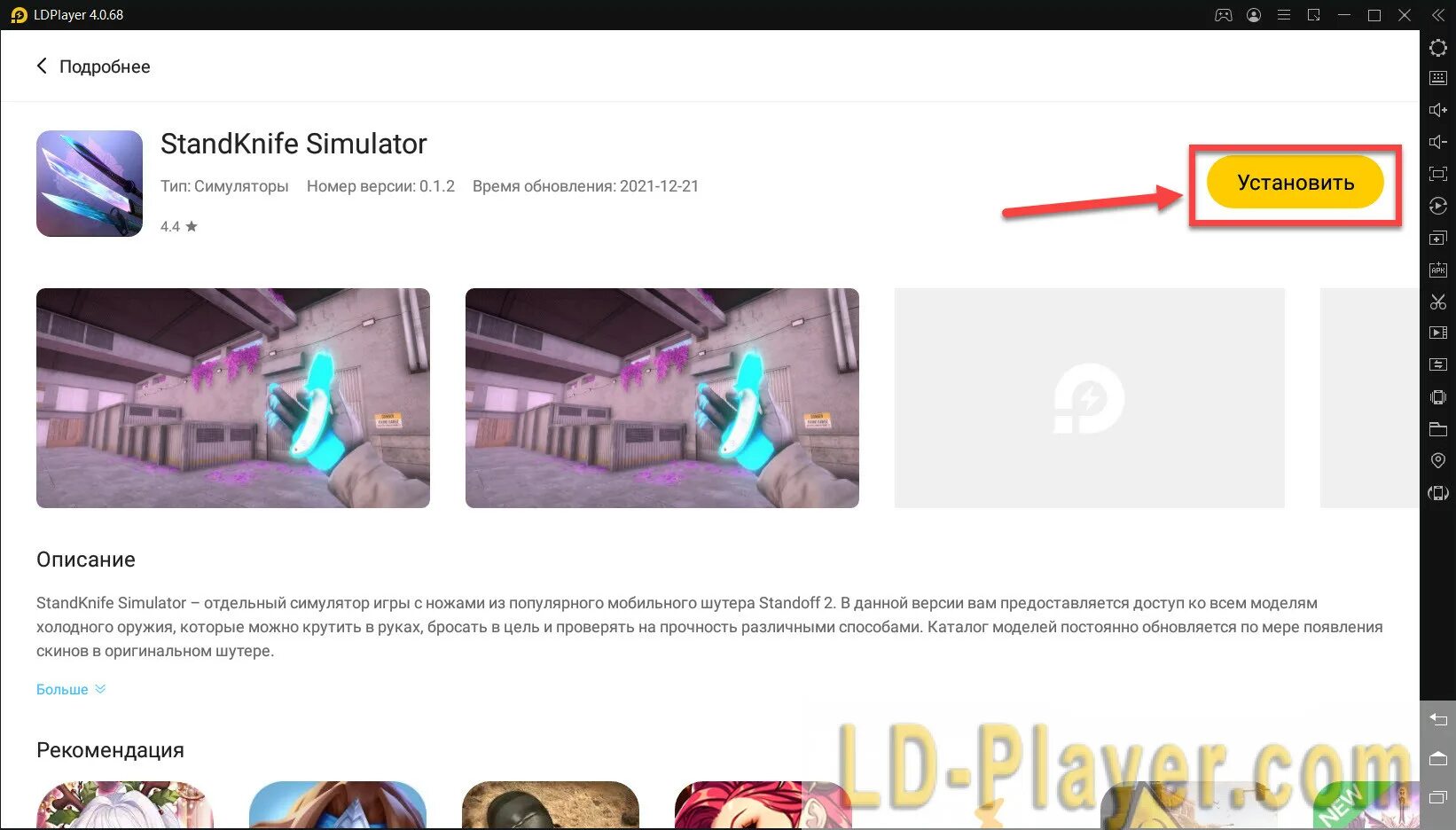The image size is (1456, 830).
Task: Click the Описание heading
Action: coord(86,560)
